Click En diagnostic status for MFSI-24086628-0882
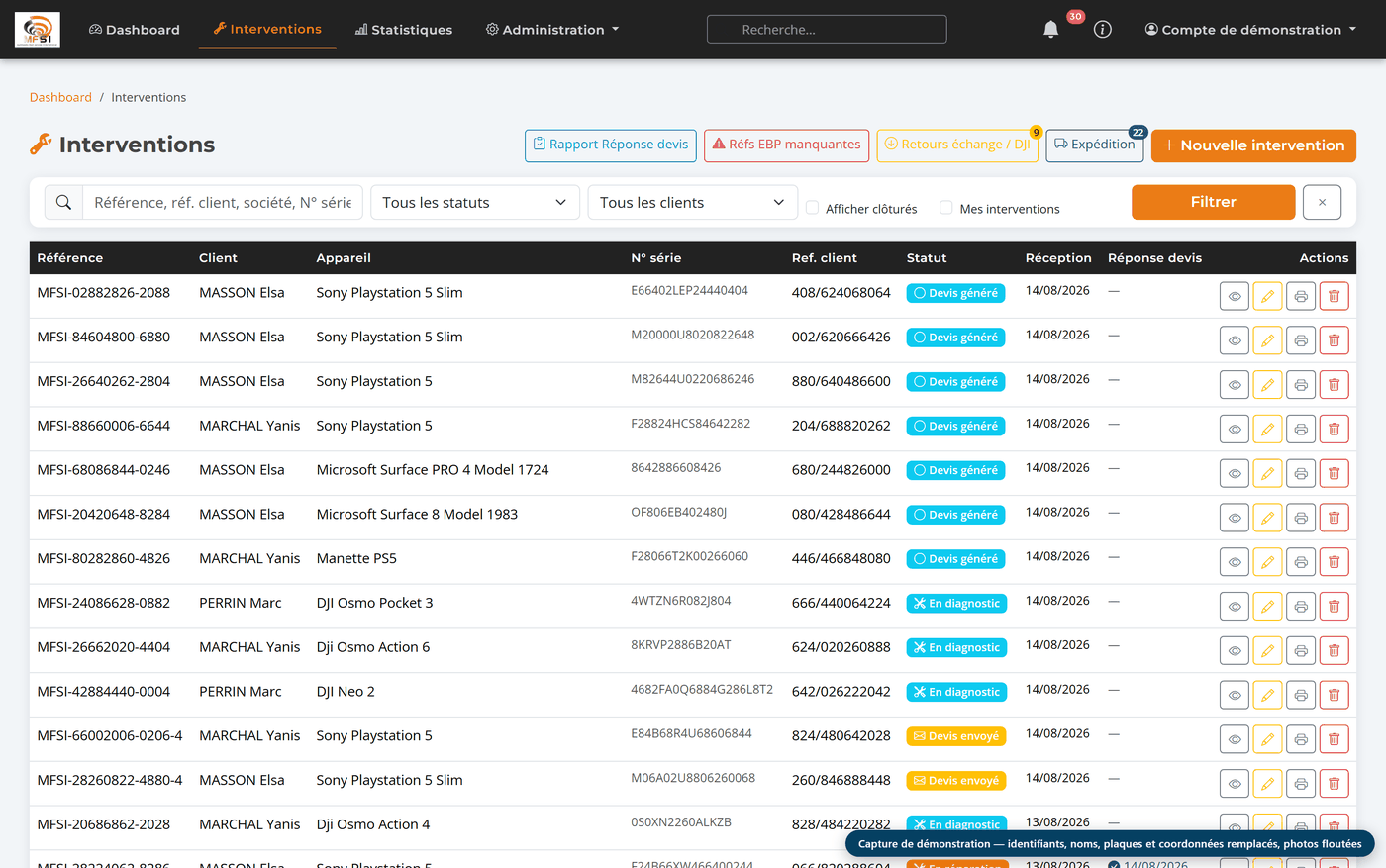1386x868 pixels. point(956,604)
